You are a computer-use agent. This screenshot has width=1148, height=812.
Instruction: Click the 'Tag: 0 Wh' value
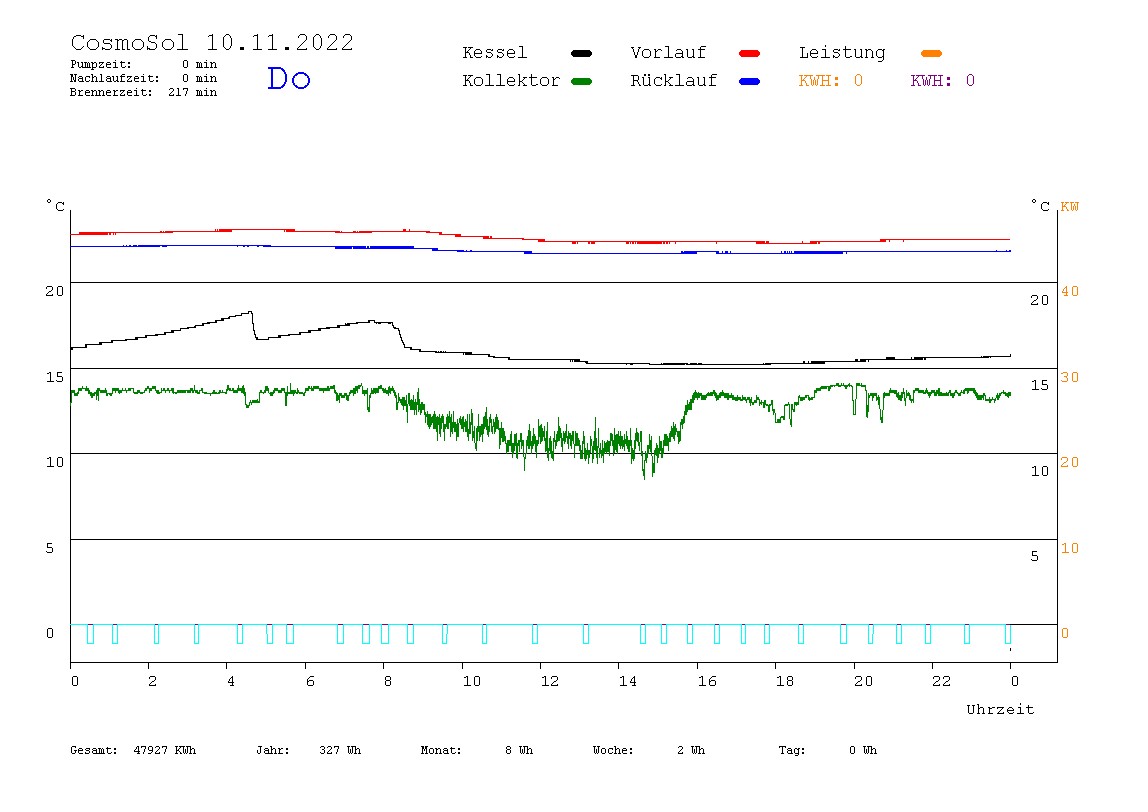827,750
